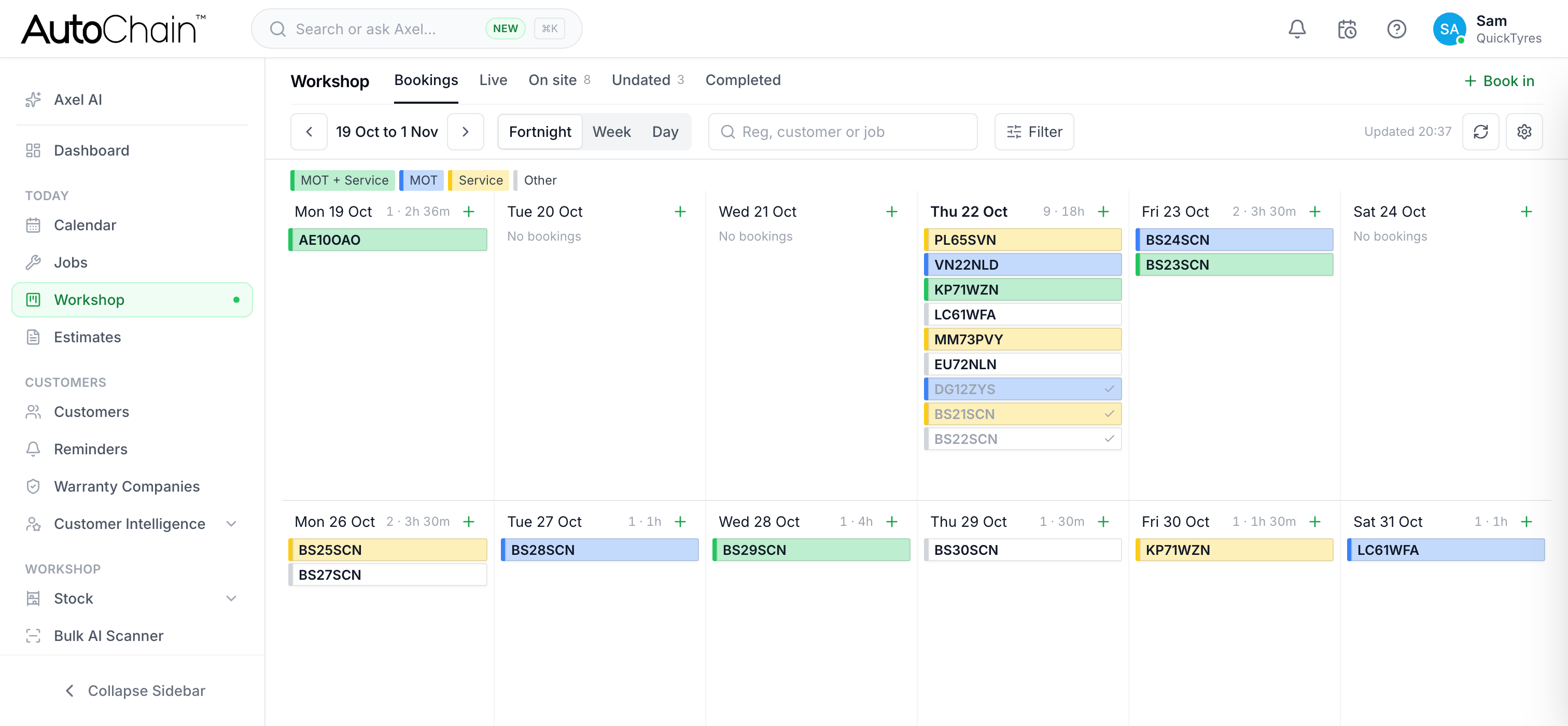Viewport: 1568px width, 726px height.
Task: Click Book in button
Action: point(1499,81)
